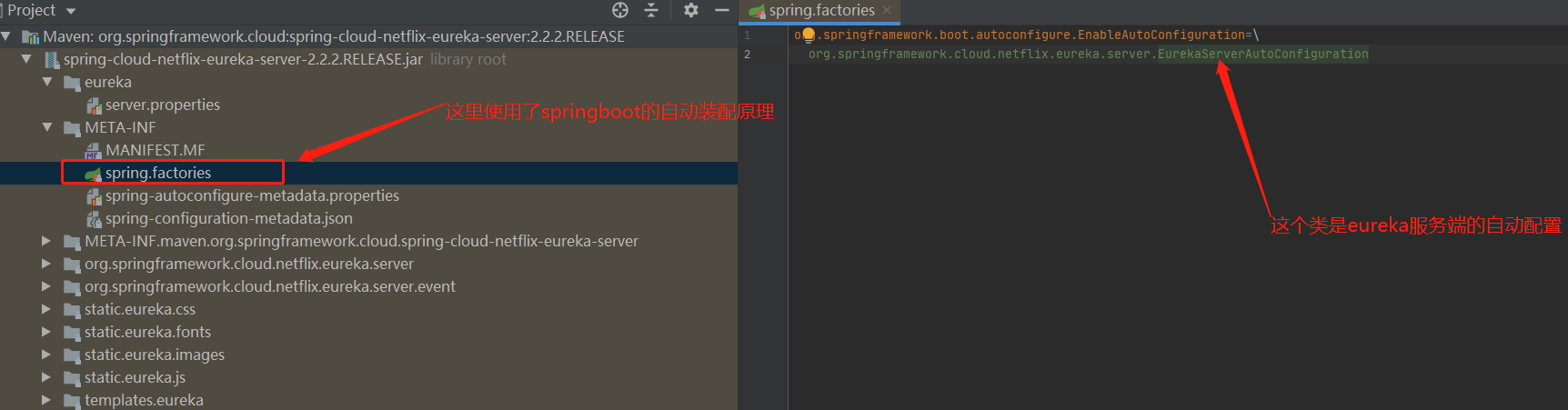This screenshot has height=410, width=1568.
Task: Expand the META-INF.maven eureka-server package
Action: (x=46, y=241)
